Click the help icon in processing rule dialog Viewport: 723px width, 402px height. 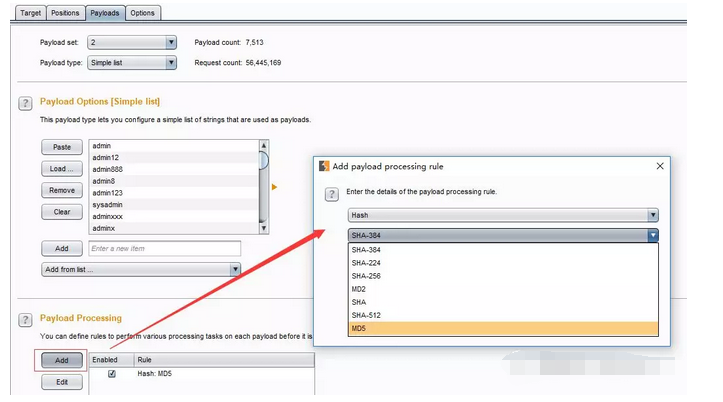332,194
